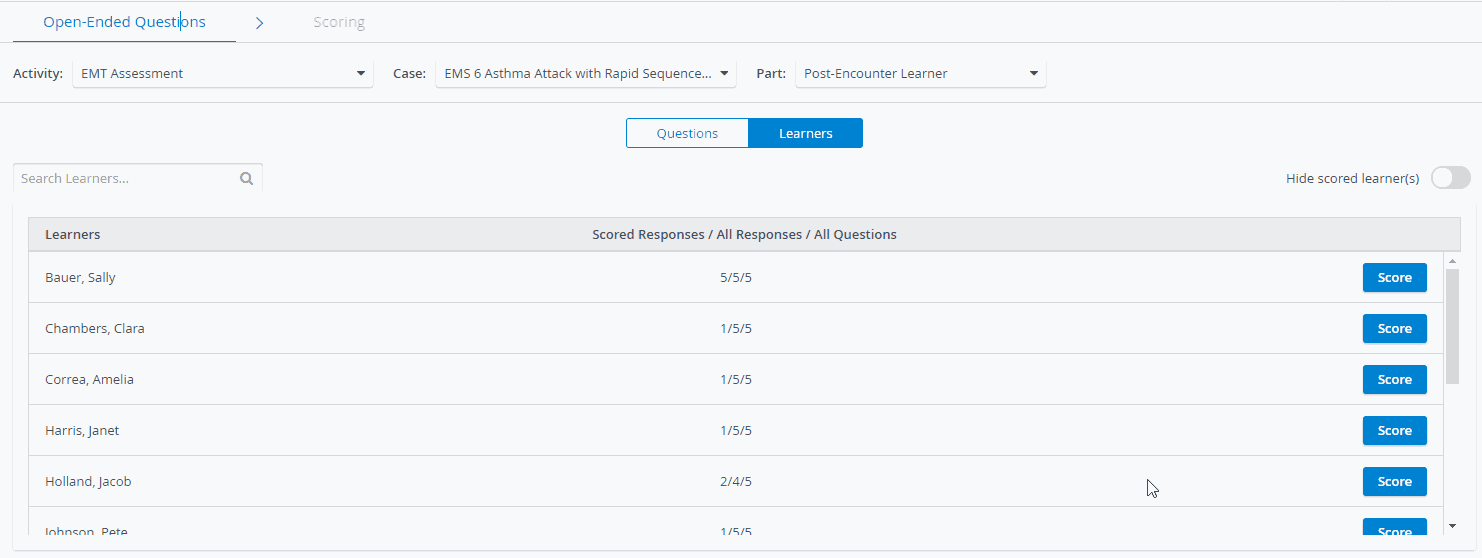The height and width of the screenshot is (558, 1482).
Task: Click the scrollbar up arrow
Action: click(x=1452, y=261)
